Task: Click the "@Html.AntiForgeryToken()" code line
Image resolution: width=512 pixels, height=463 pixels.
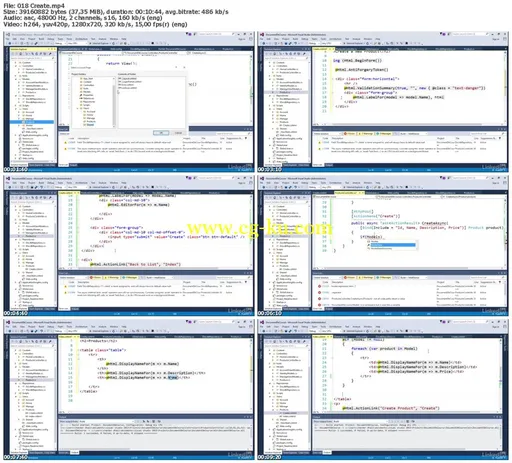Action: coord(362,70)
